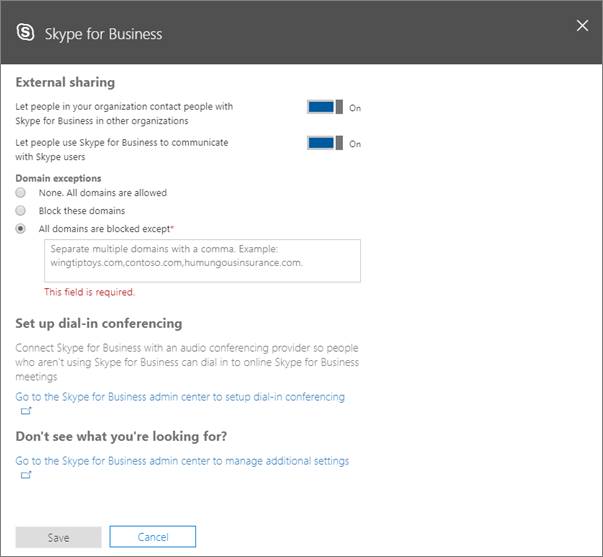Click external link icon under dial-in conferencing
This screenshot has height=557, width=603.
(26, 411)
